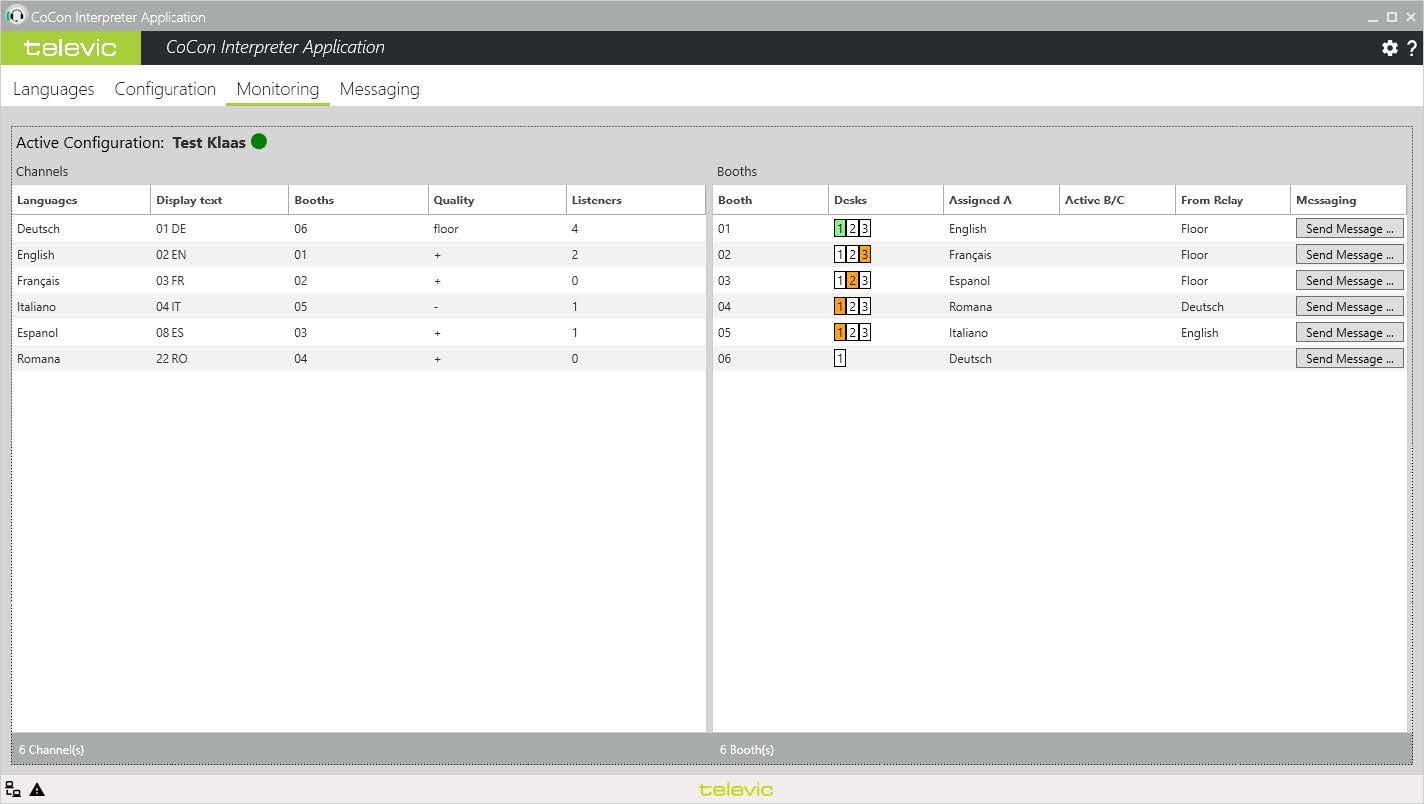Open the Messaging tab

379,89
